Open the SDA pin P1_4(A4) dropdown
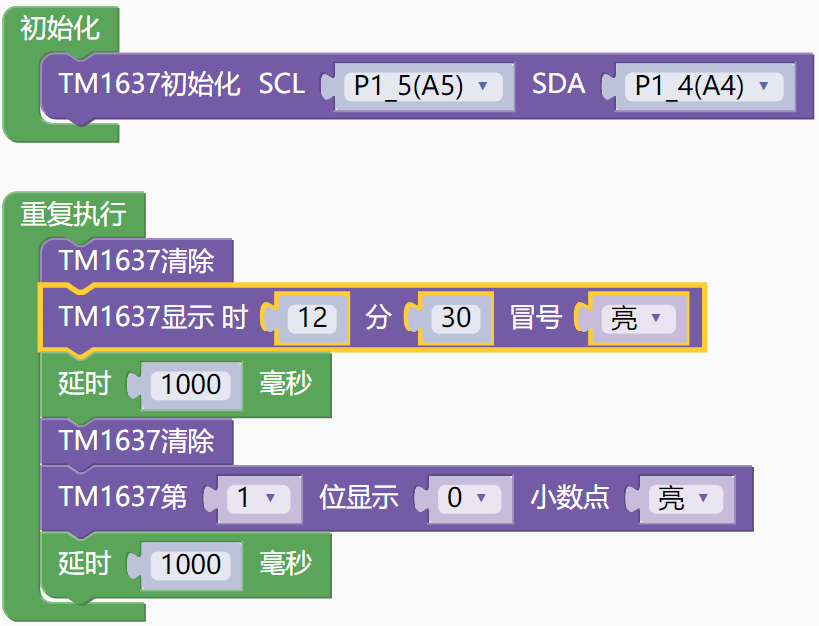 coord(704,86)
